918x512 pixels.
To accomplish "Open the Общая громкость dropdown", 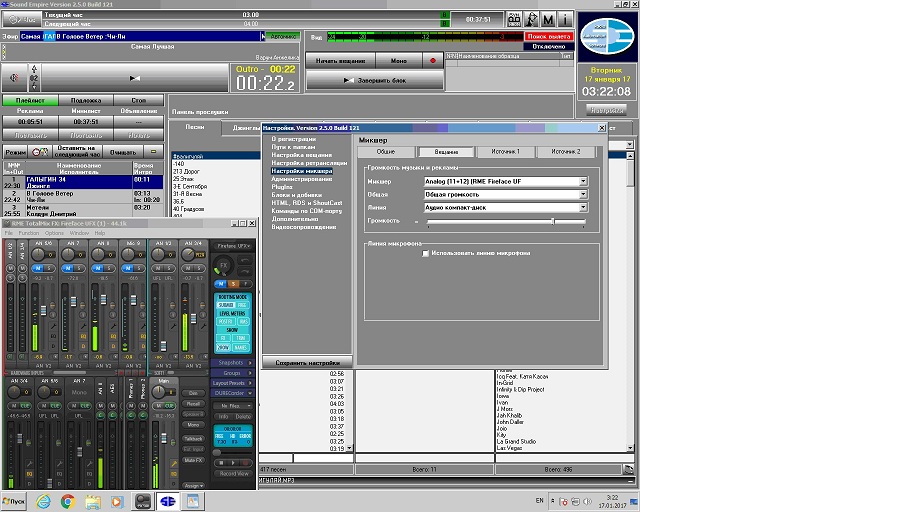I will [583, 194].
